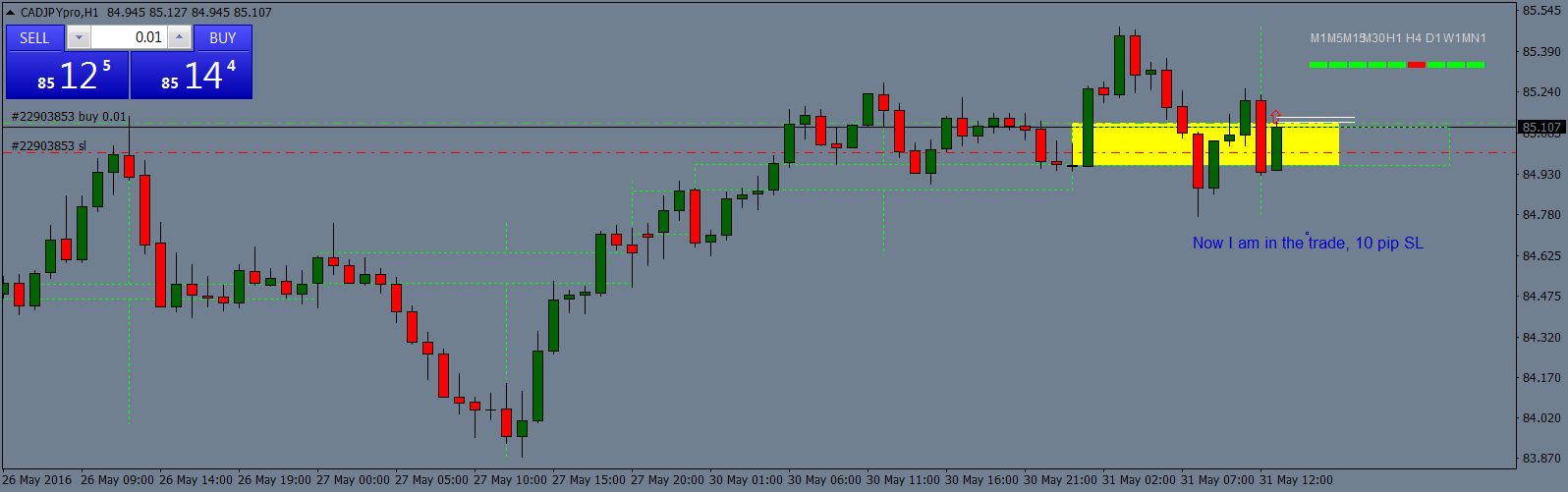Image resolution: width=1568 pixels, height=492 pixels.
Task: Click the green bar under the M1 label
Action: (x=1318, y=65)
